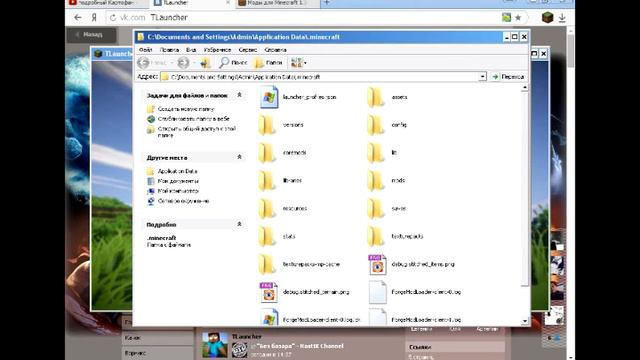The width and height of the screenshot is (640, 360).
Task: Select the mods folder icon
Action: (x=376, y=180)
